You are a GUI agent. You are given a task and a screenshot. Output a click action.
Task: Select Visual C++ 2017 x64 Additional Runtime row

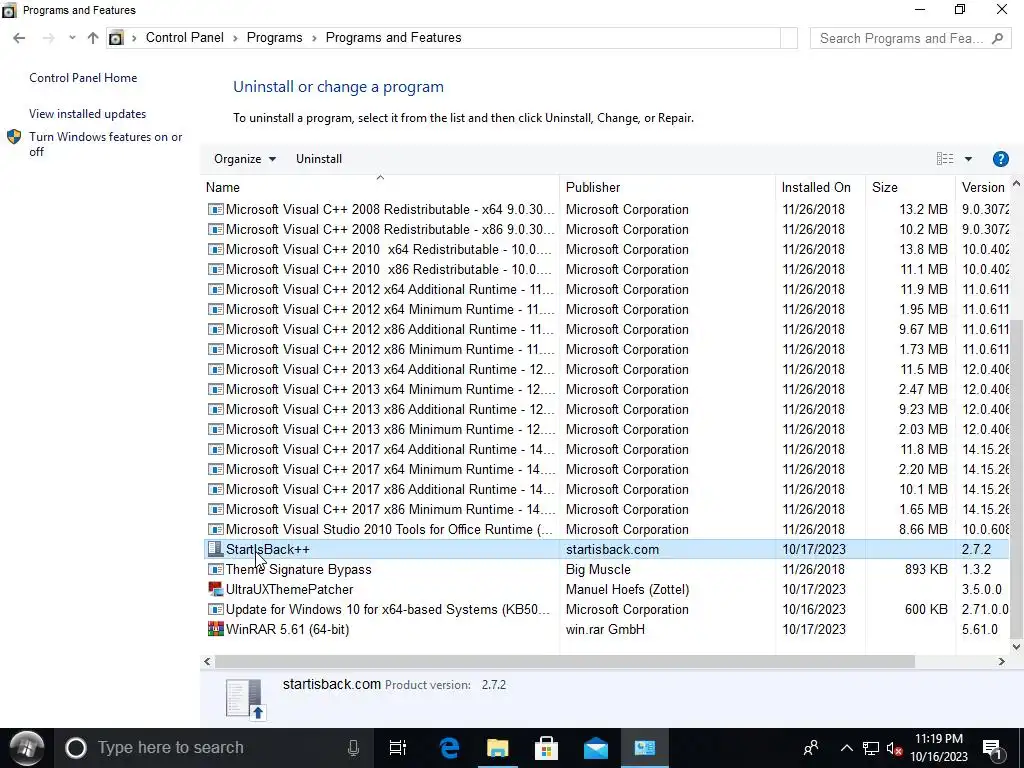pos(607,449)
